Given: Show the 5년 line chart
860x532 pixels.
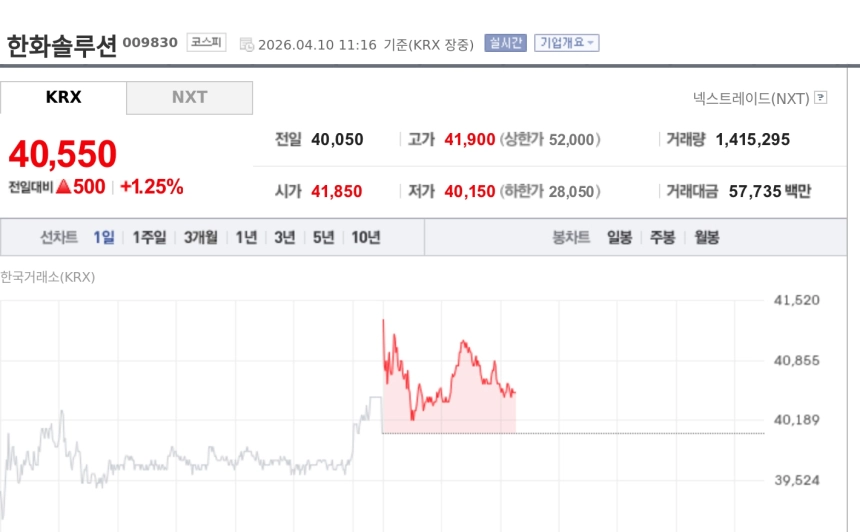Looking at the screenshot, I should pyautogui.click(x=323, y=238).
